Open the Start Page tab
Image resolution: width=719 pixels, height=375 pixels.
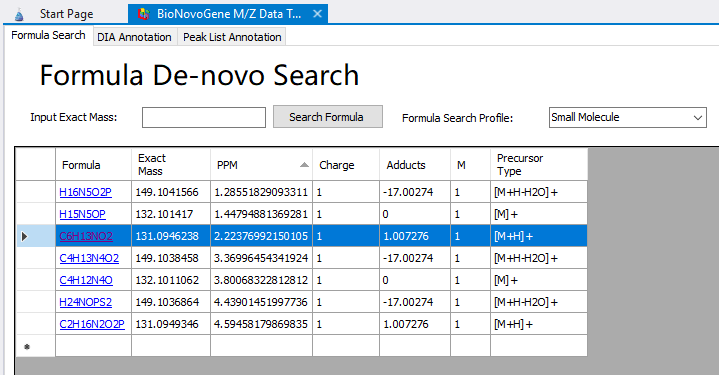click(x=66, y=14)
